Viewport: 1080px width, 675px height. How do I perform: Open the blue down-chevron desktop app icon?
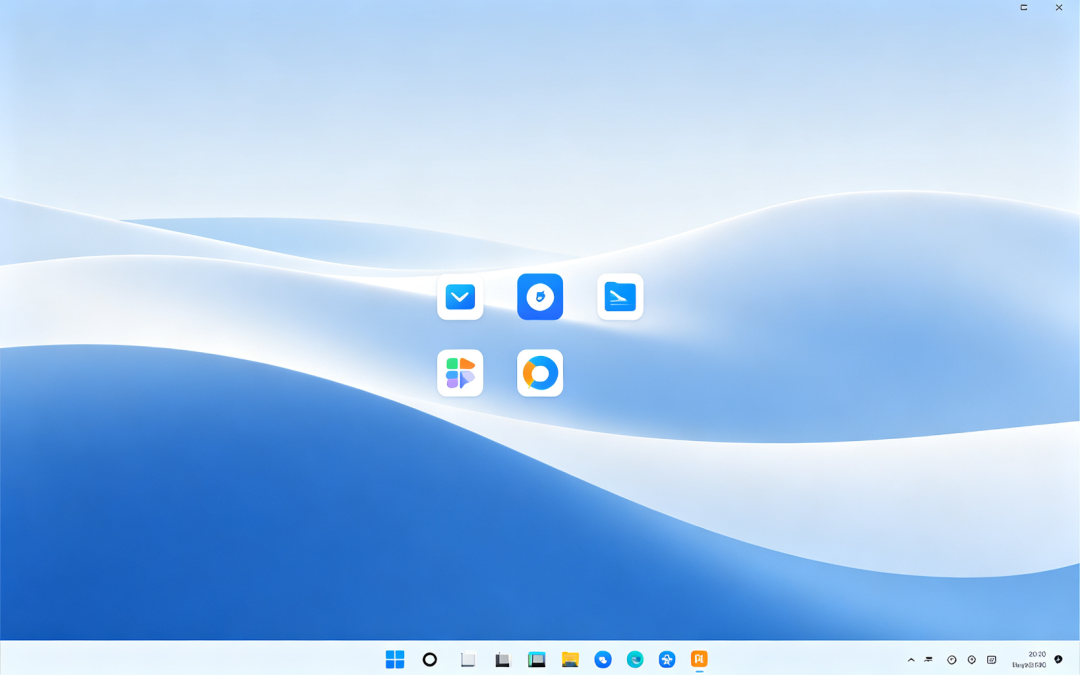[460, 297]
